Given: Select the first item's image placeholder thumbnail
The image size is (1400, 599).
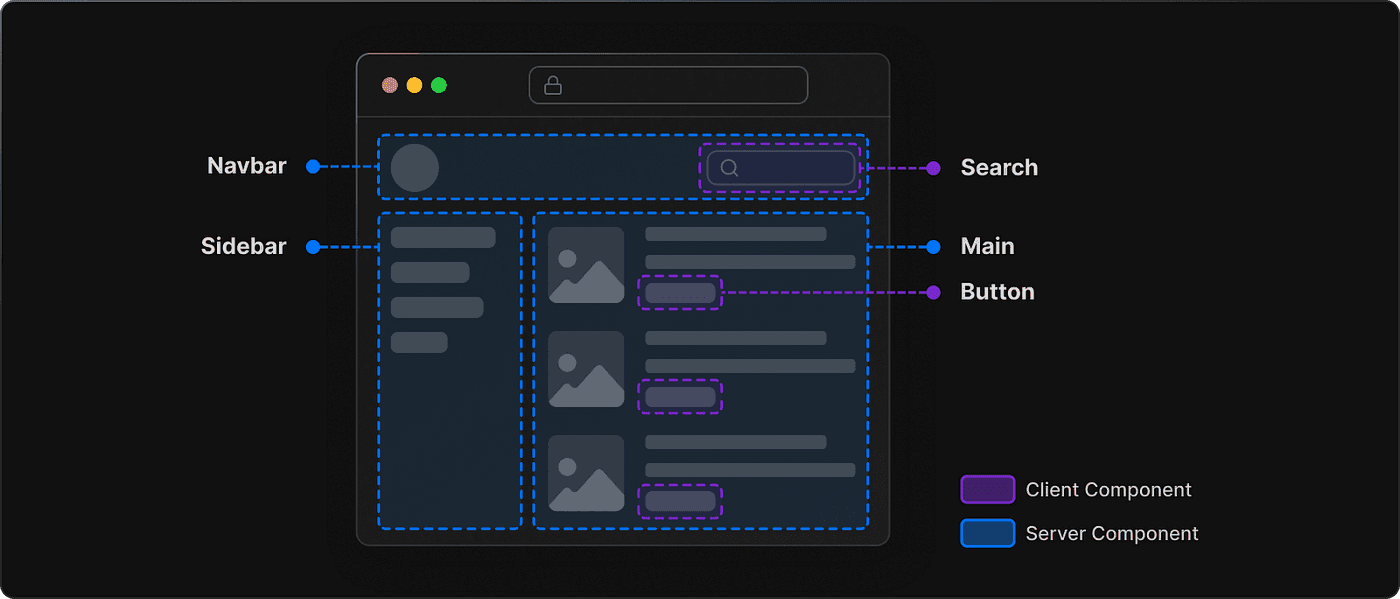Looking at the screenshot, I should click(586, 265).
